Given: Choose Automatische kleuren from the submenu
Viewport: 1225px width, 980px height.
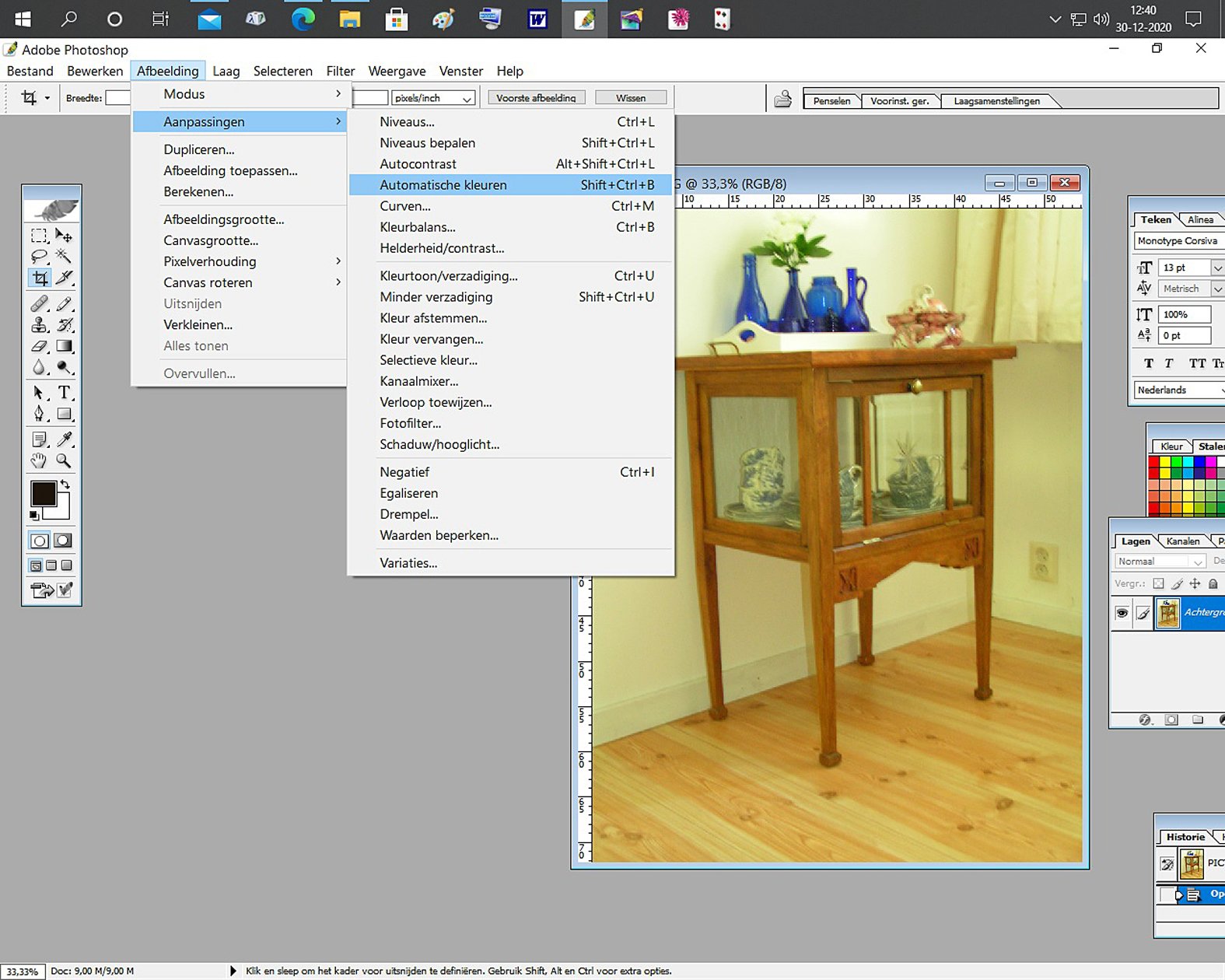Looking at the screenshot, I should pyautogui.click(x=443, y=185).
